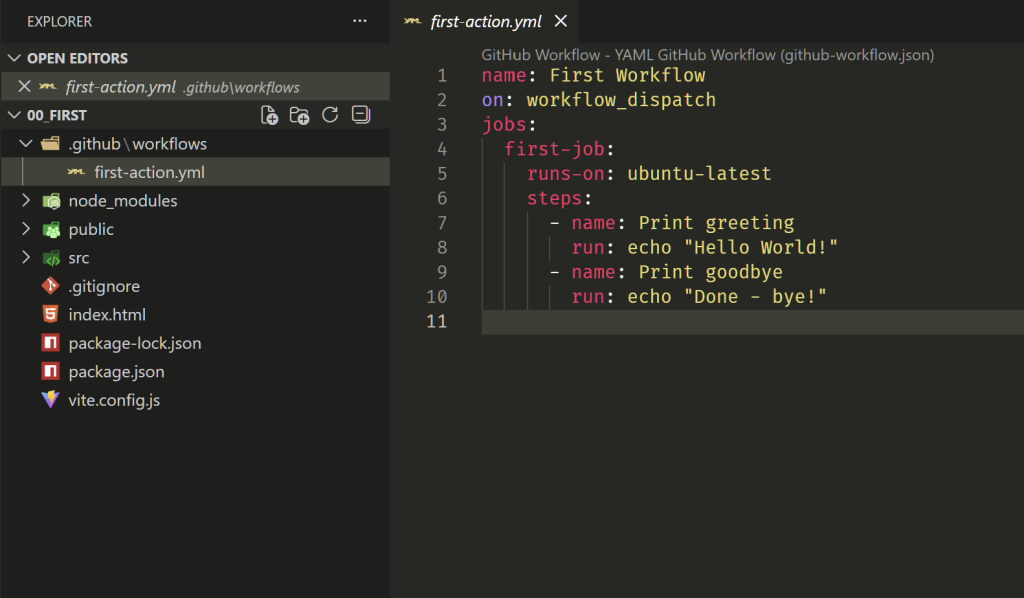Open explorer More Actions ellipsis menu
This screenshot has height=598, width=1024.
[360, 21]
